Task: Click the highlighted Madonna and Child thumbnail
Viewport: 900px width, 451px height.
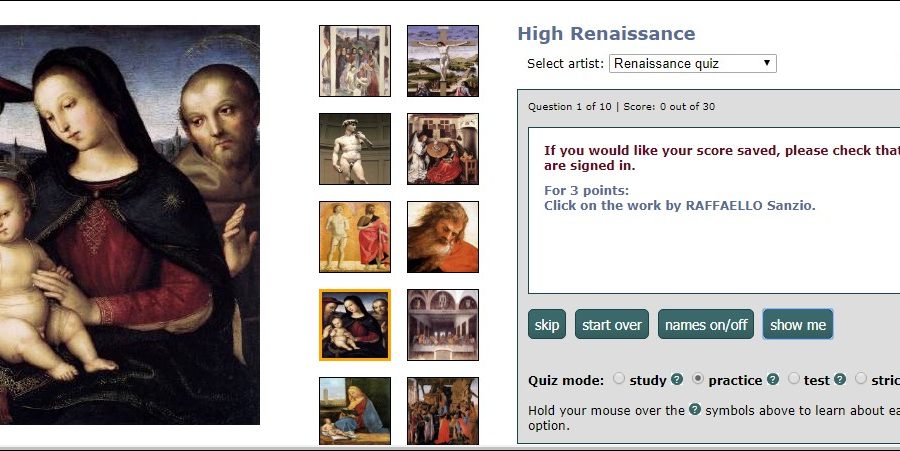Action: [355, 325]
